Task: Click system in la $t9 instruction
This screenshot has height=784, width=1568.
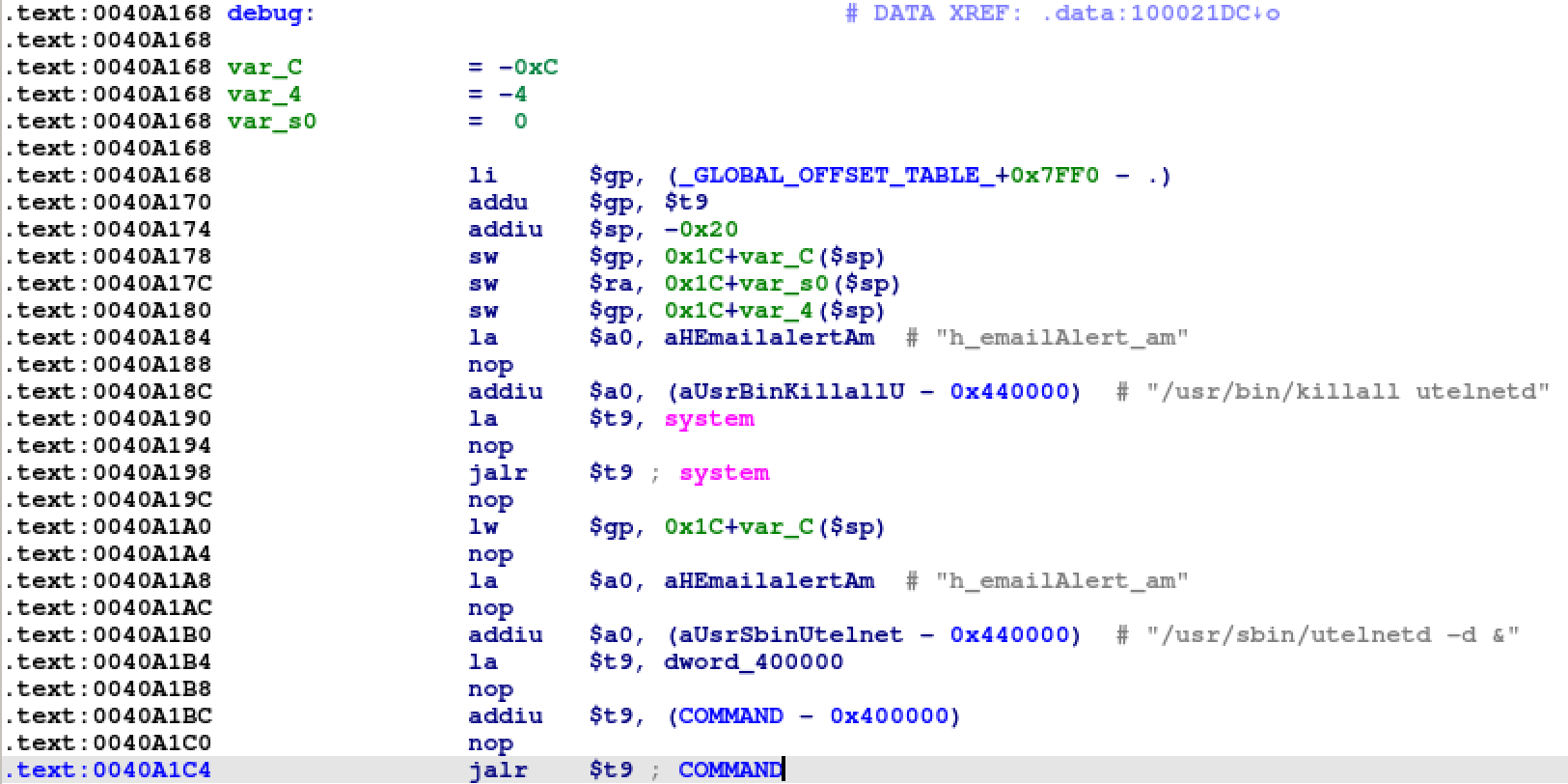Action: click(709, 419)
